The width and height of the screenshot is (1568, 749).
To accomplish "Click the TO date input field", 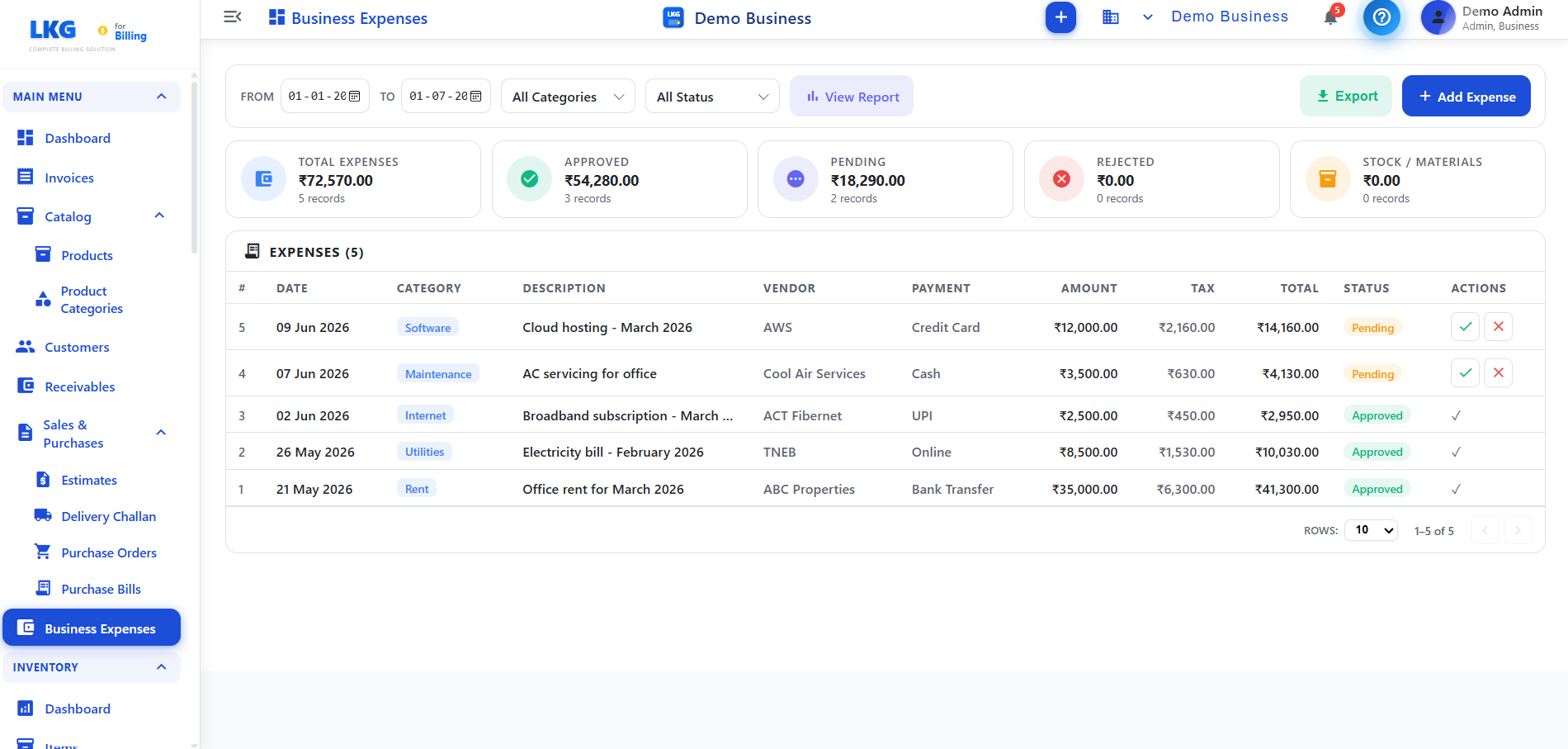I will click(x=446, y=97).
